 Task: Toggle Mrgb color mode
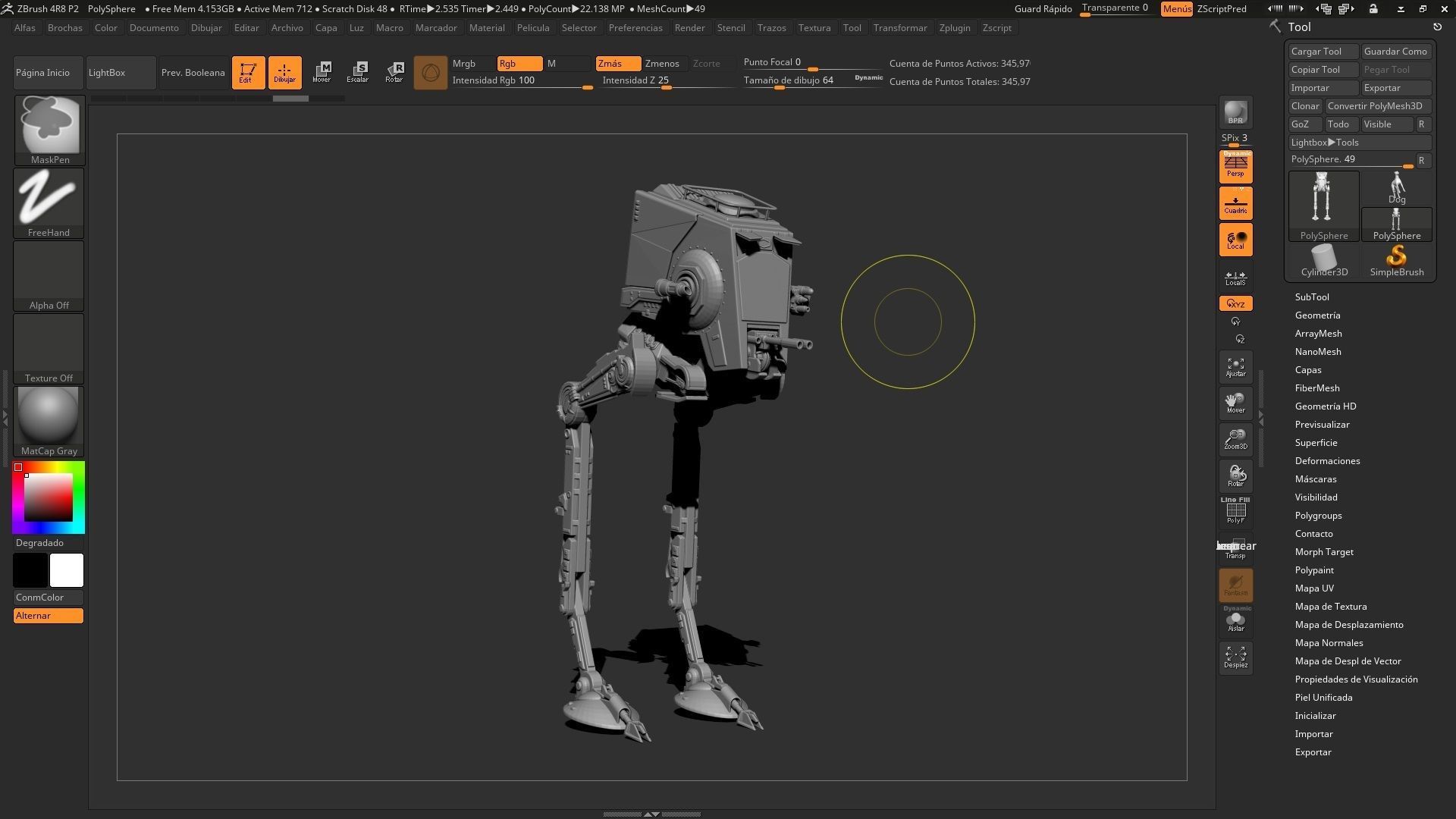tap(473, 64)
